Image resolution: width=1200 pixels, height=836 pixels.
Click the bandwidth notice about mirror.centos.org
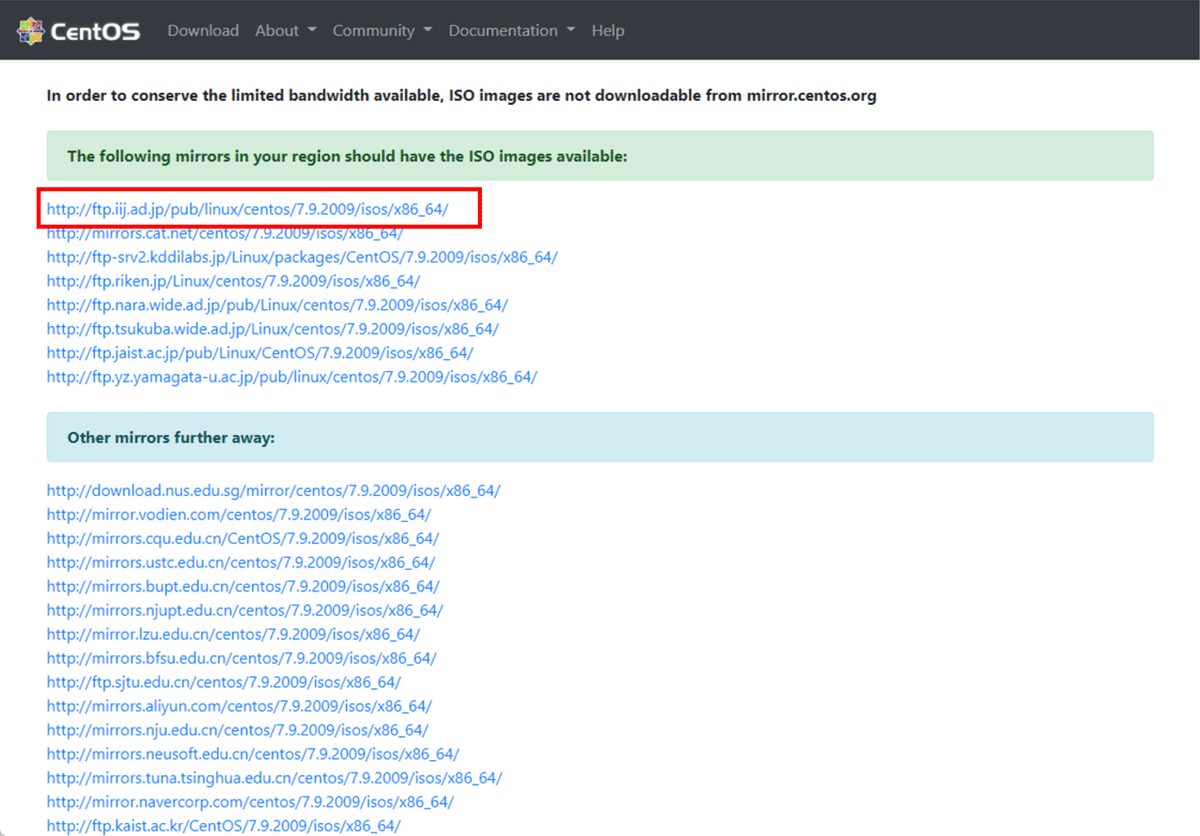pos(462,97)
